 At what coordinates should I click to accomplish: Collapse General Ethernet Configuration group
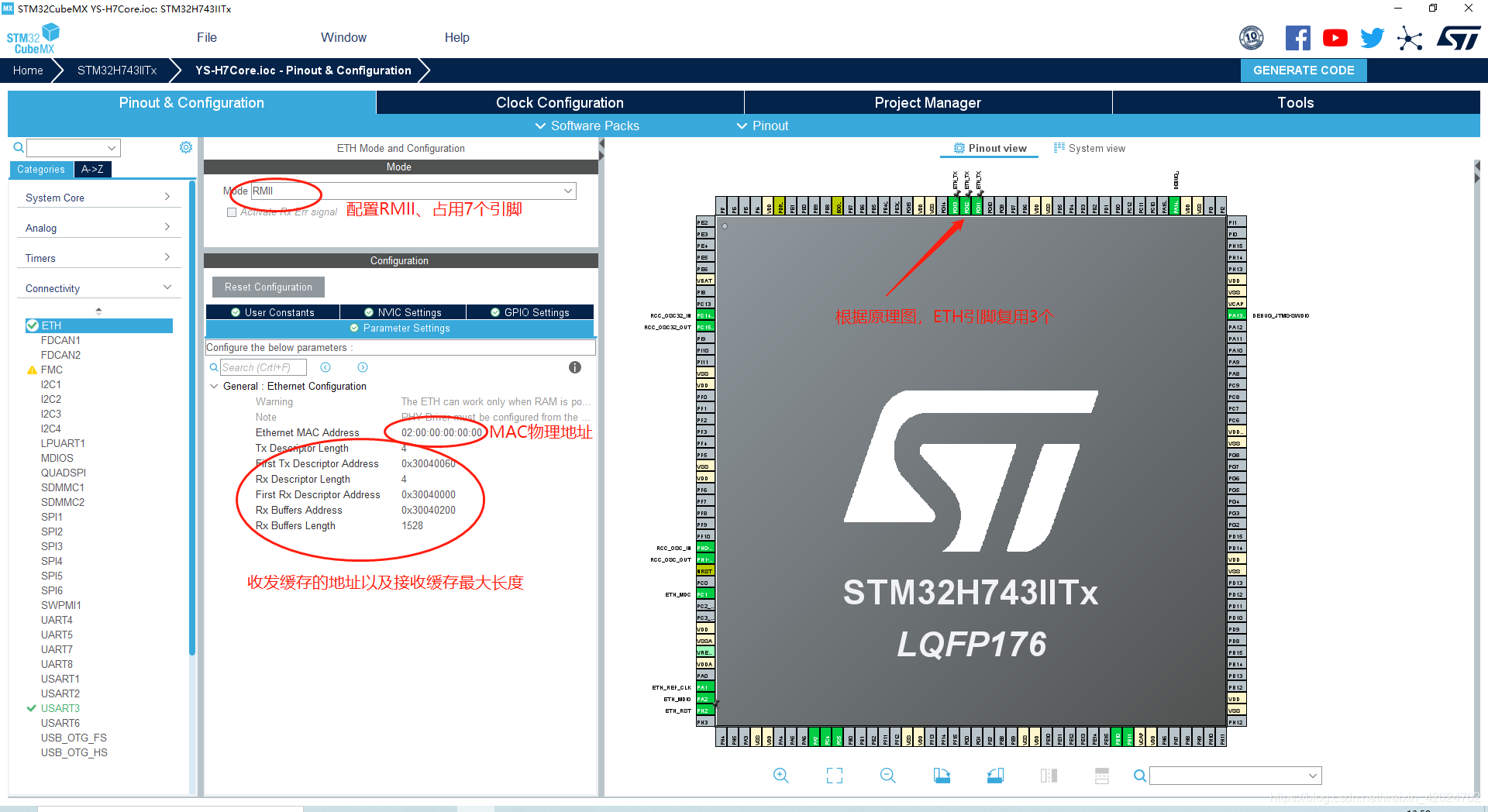pyautogui.click(x=215, y=386)
